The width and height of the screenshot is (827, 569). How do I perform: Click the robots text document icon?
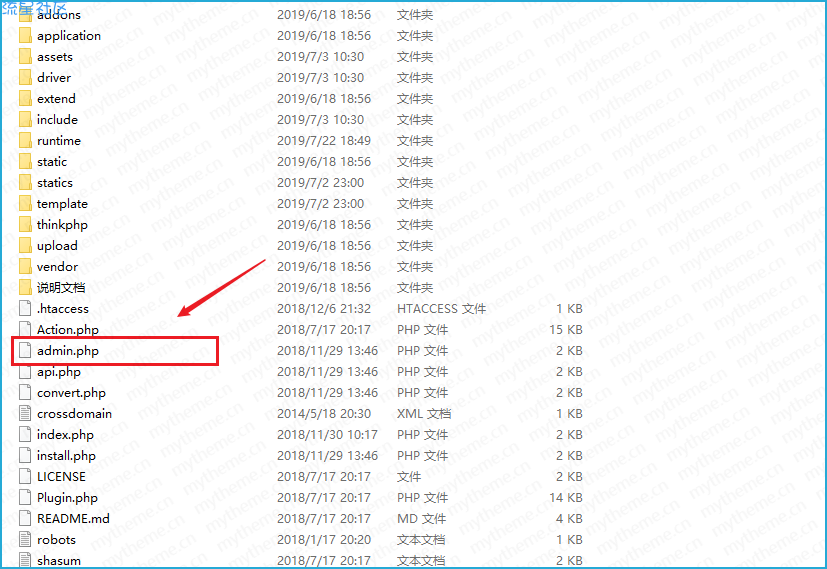(x=25, y=539)
